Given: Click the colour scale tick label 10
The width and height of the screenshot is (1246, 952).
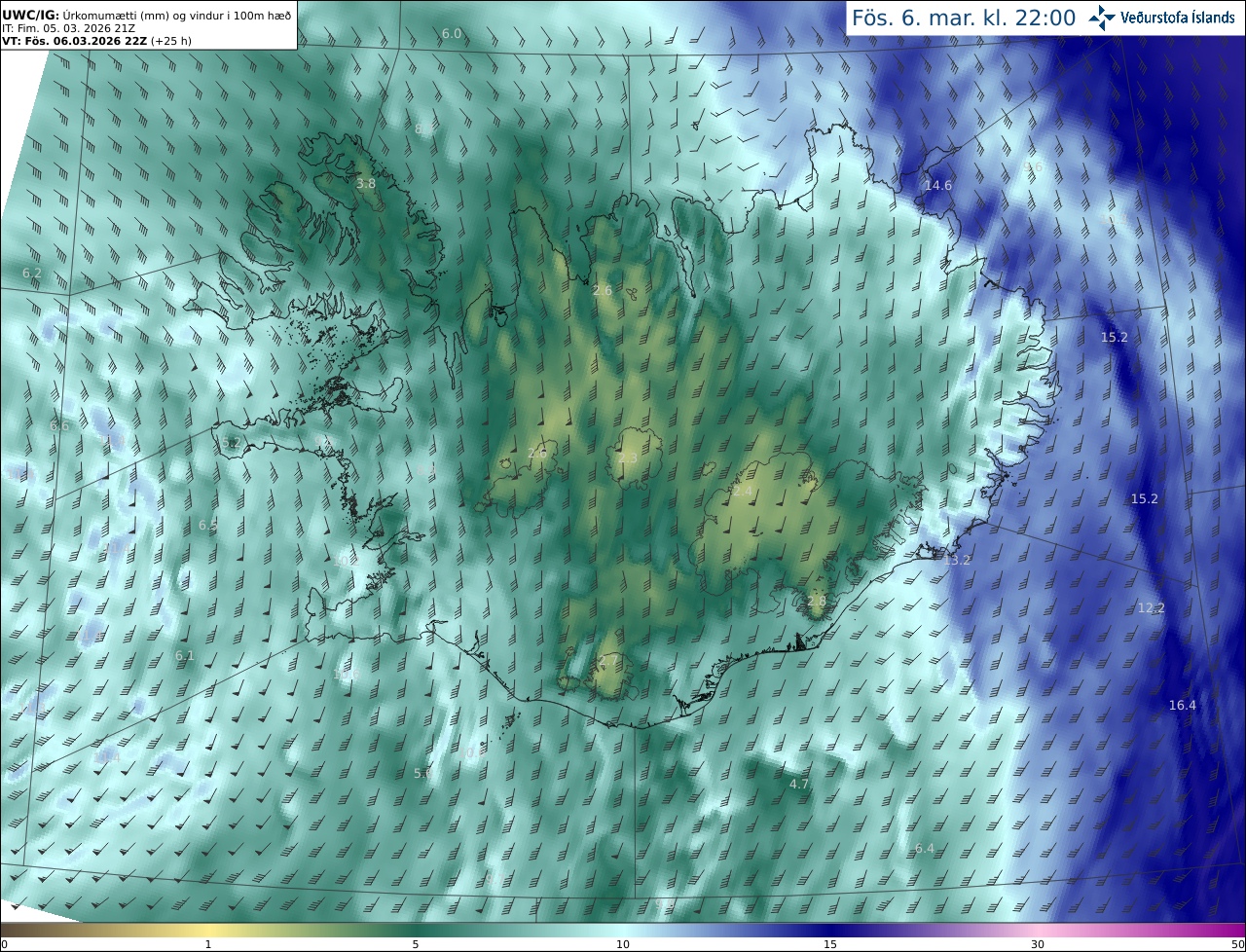Looking at the screenshot, I should point(623,944).
